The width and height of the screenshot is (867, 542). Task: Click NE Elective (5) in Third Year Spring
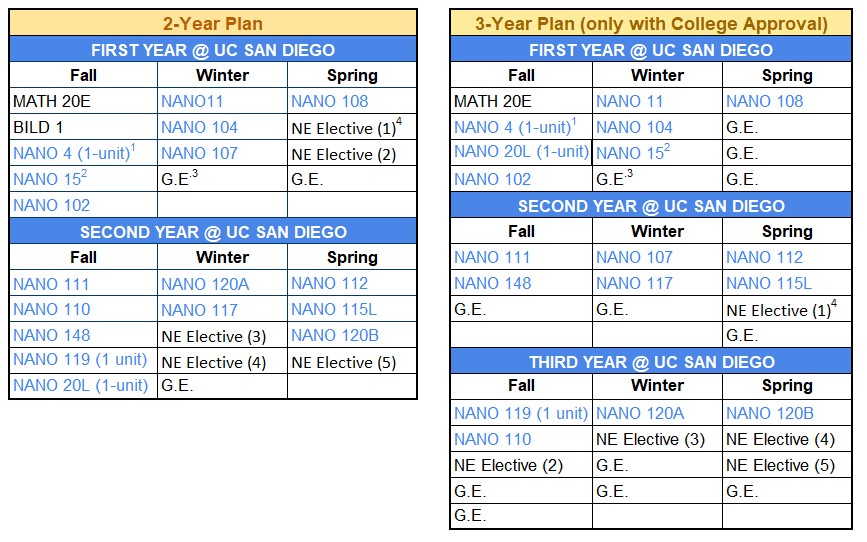780,465
